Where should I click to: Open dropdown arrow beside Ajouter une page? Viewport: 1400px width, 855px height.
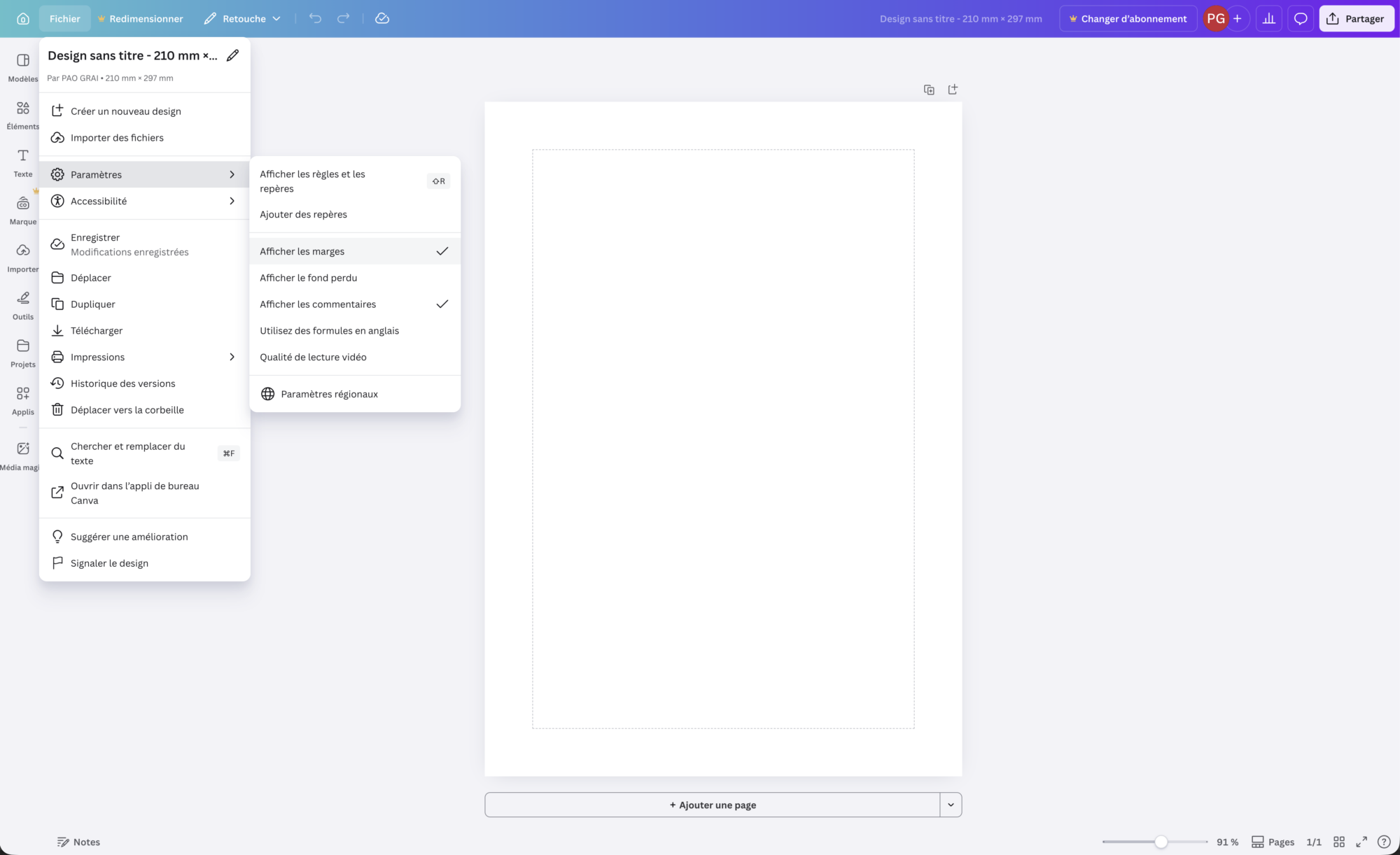[951, 805]
